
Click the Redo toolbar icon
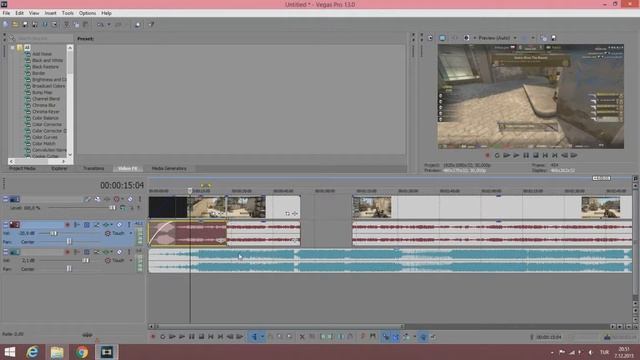pos(118,24)
